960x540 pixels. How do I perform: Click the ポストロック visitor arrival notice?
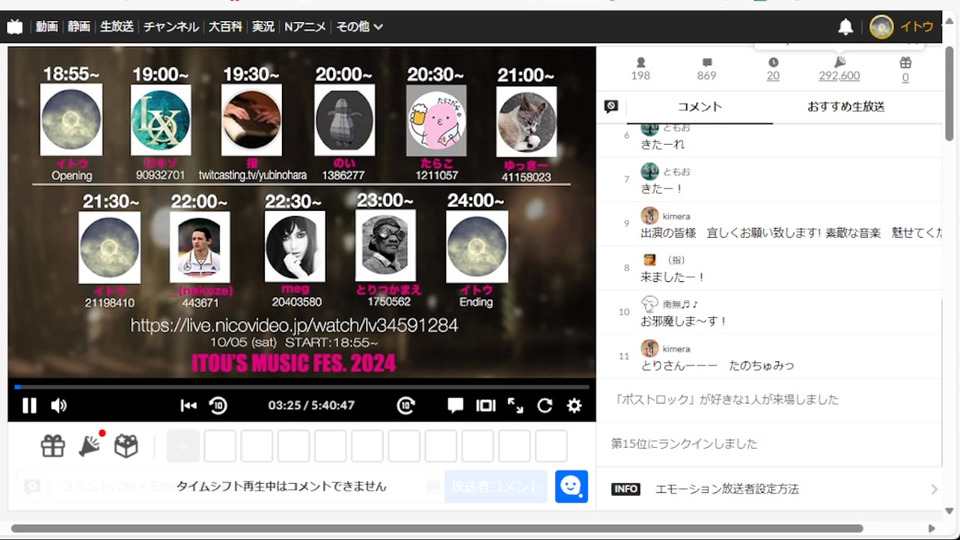[727, 399]
